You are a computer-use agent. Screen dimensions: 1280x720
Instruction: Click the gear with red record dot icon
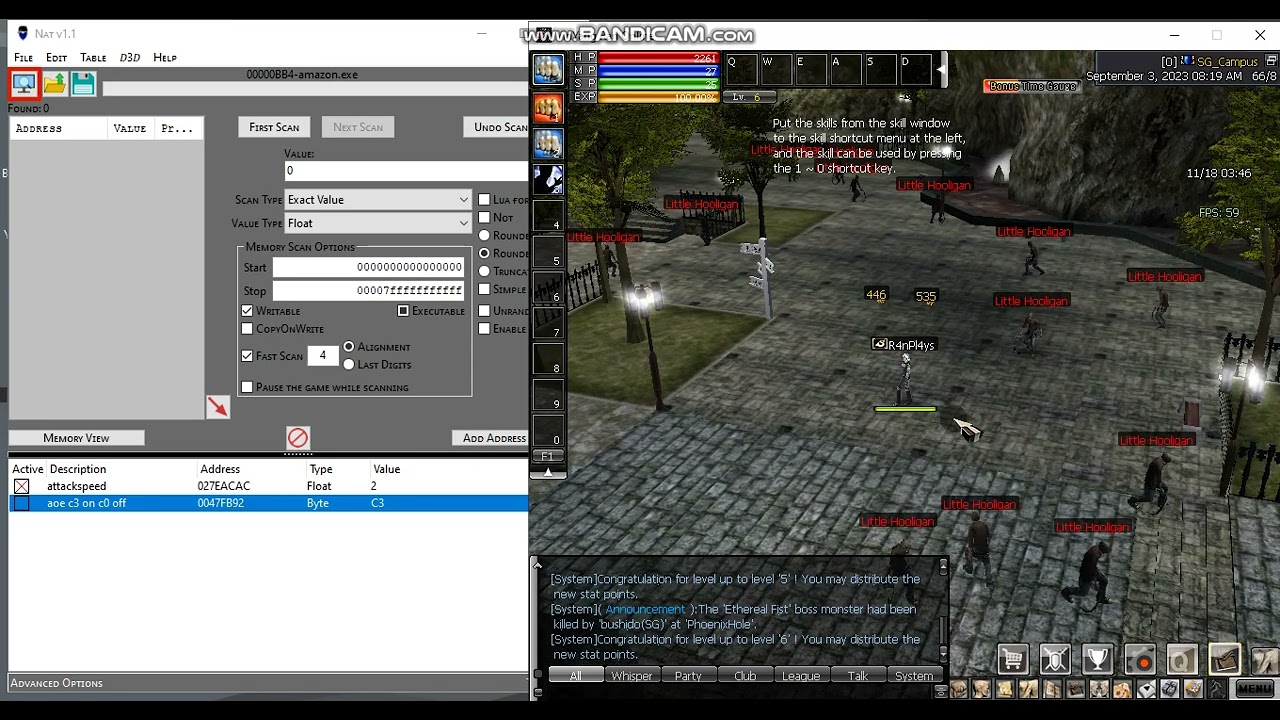(x=1140, y=660)
